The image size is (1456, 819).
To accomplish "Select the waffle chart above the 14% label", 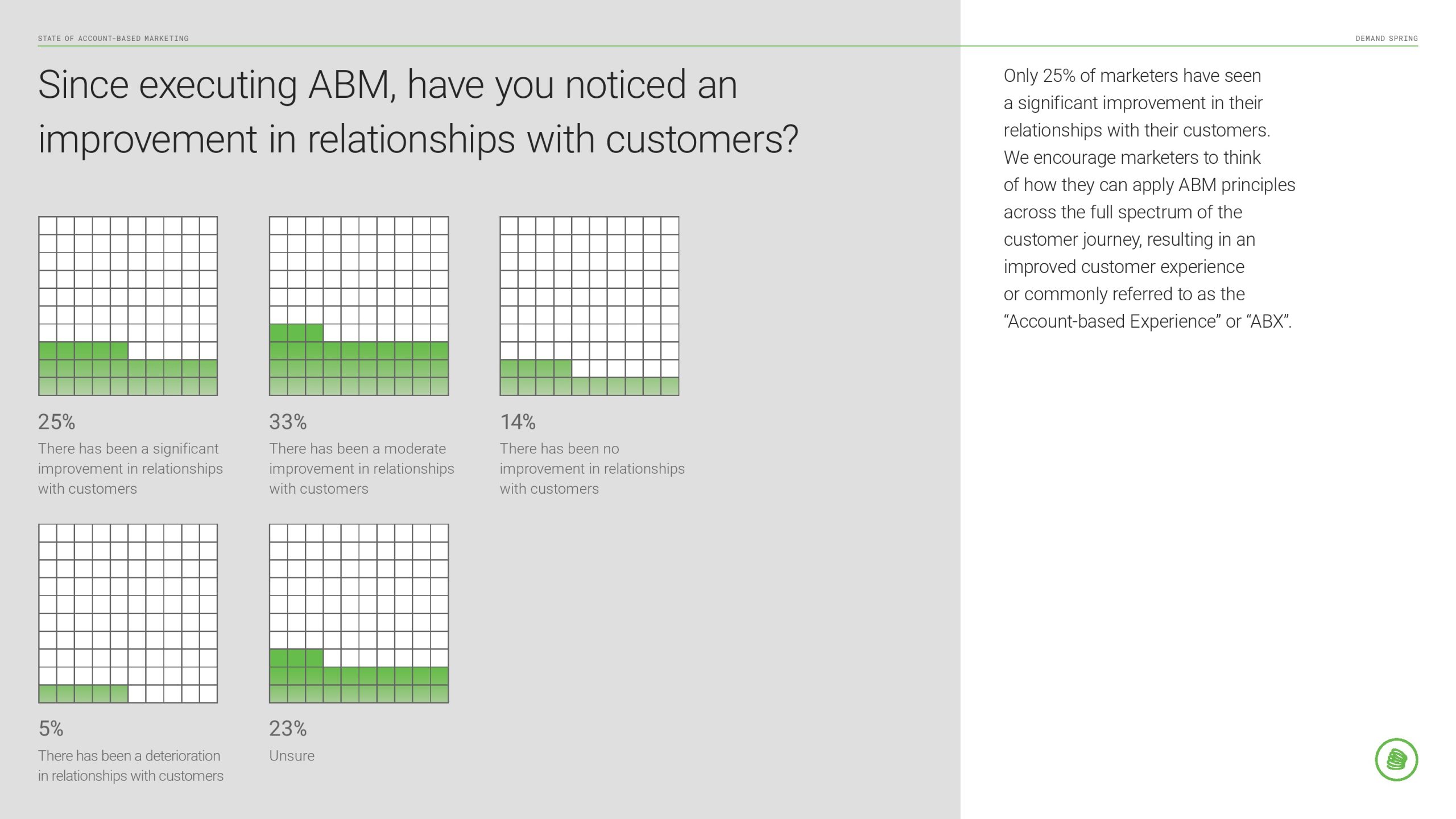I will [589, 306].
